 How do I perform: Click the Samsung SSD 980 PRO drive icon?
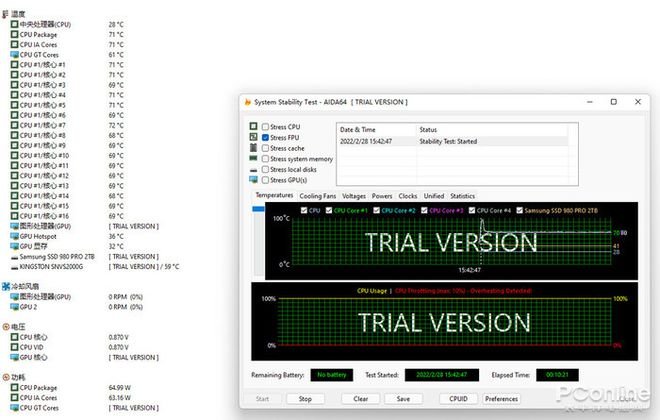tap(13, 256)
